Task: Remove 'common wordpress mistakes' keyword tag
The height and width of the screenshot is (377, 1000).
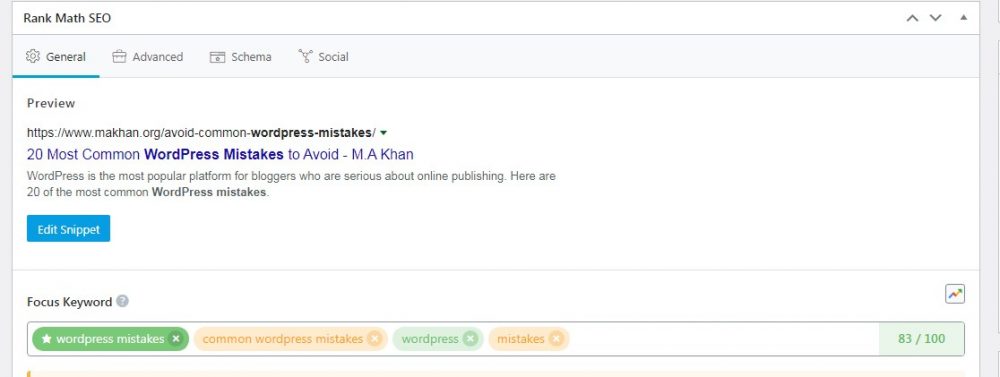Action: (x=375, y=339)
